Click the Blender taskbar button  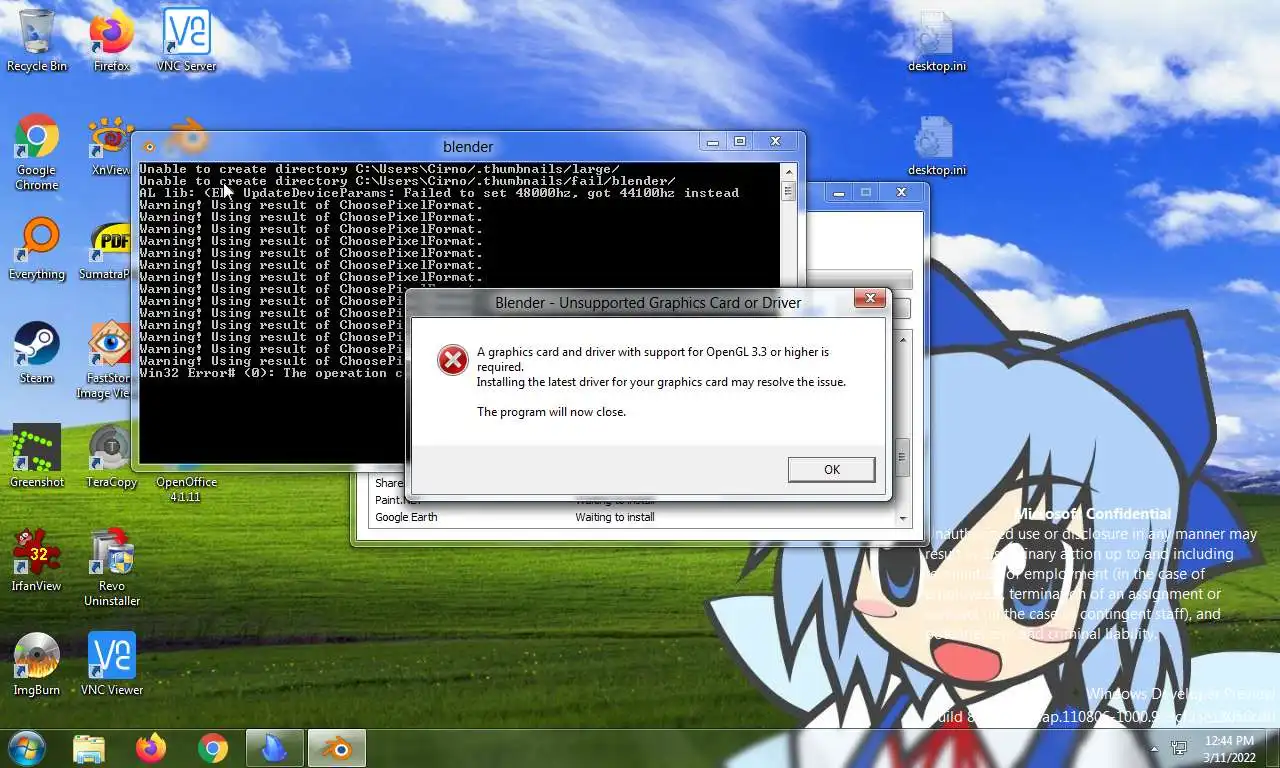pos(336,748)
